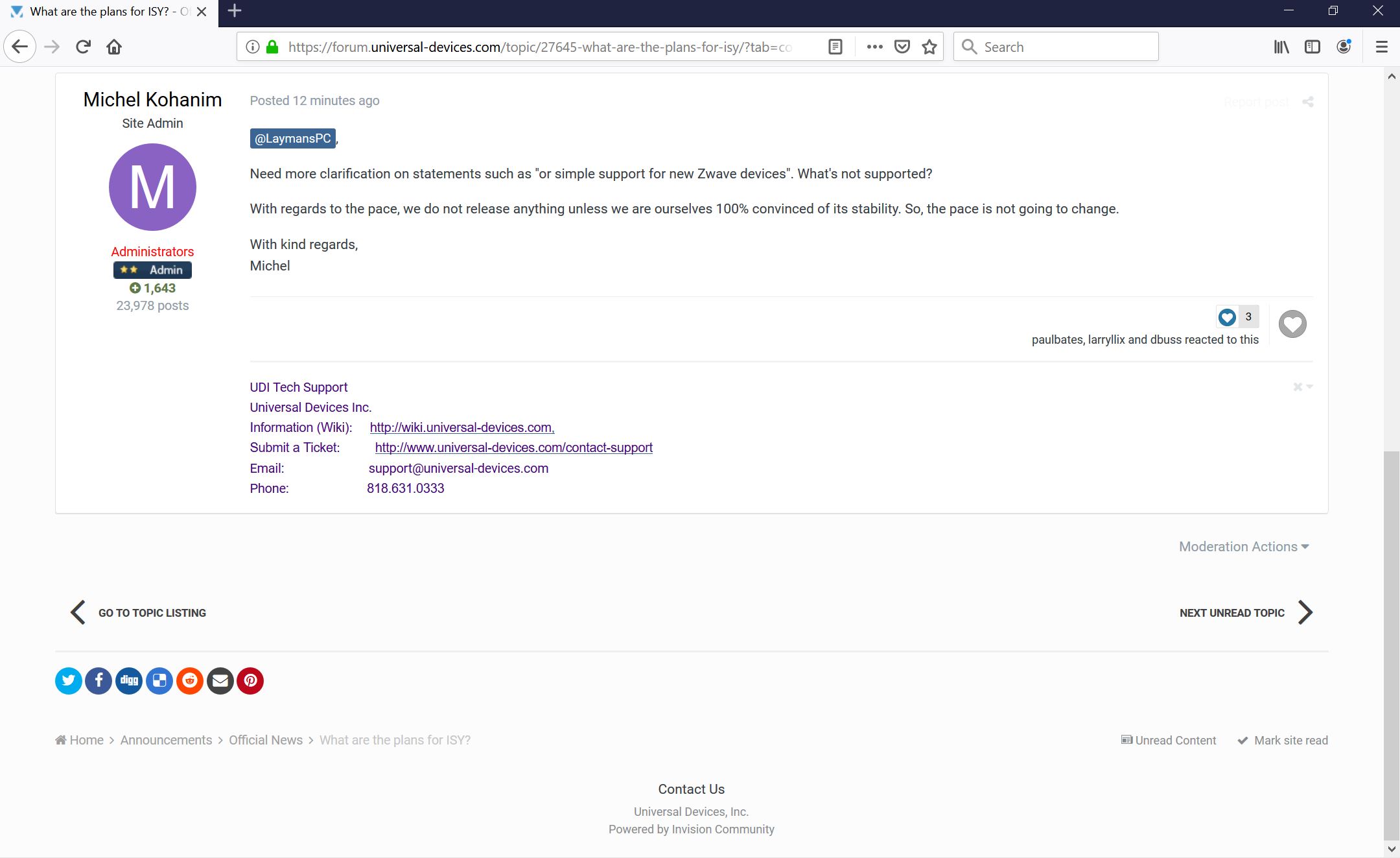Click in the browser Search field

click(x=1056, y=47)
